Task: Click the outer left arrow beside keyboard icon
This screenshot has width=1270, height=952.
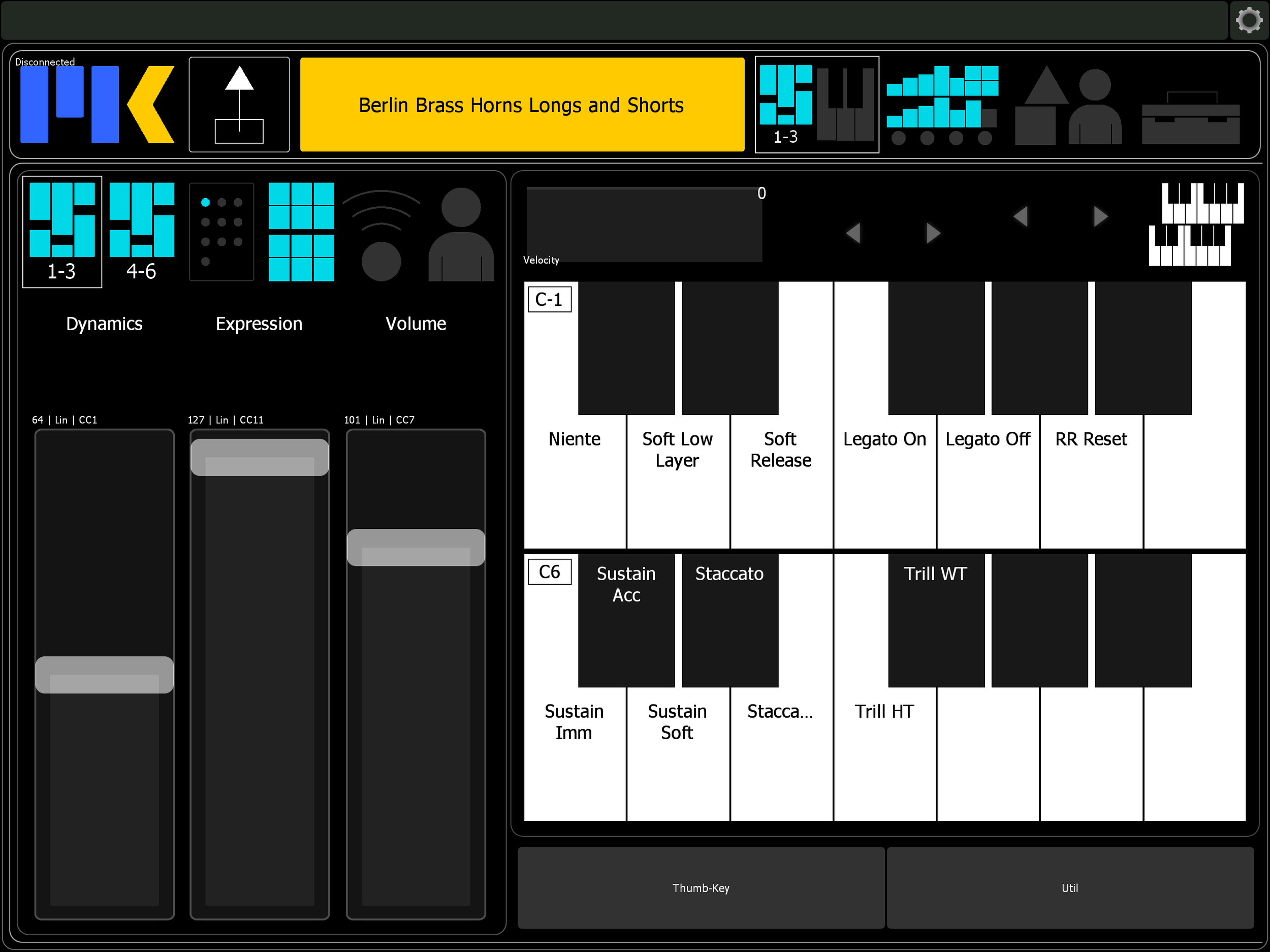Action: [1020, 216]
